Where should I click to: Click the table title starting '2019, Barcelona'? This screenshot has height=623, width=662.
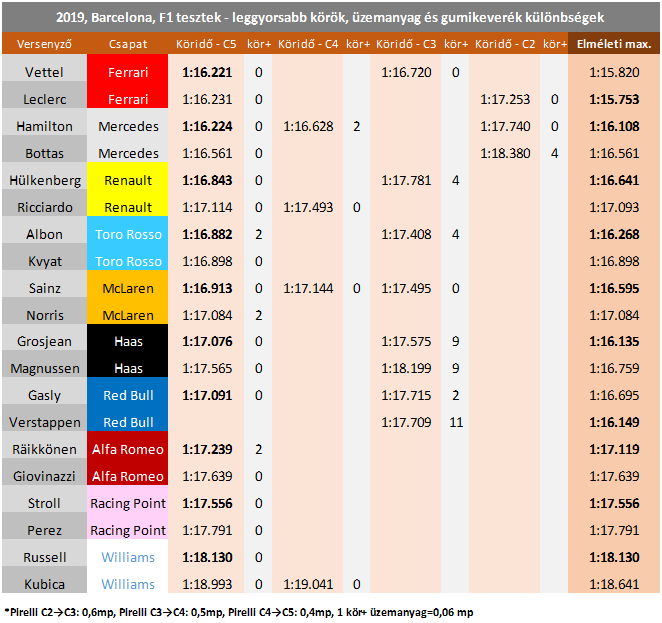(x=330, y=17)
